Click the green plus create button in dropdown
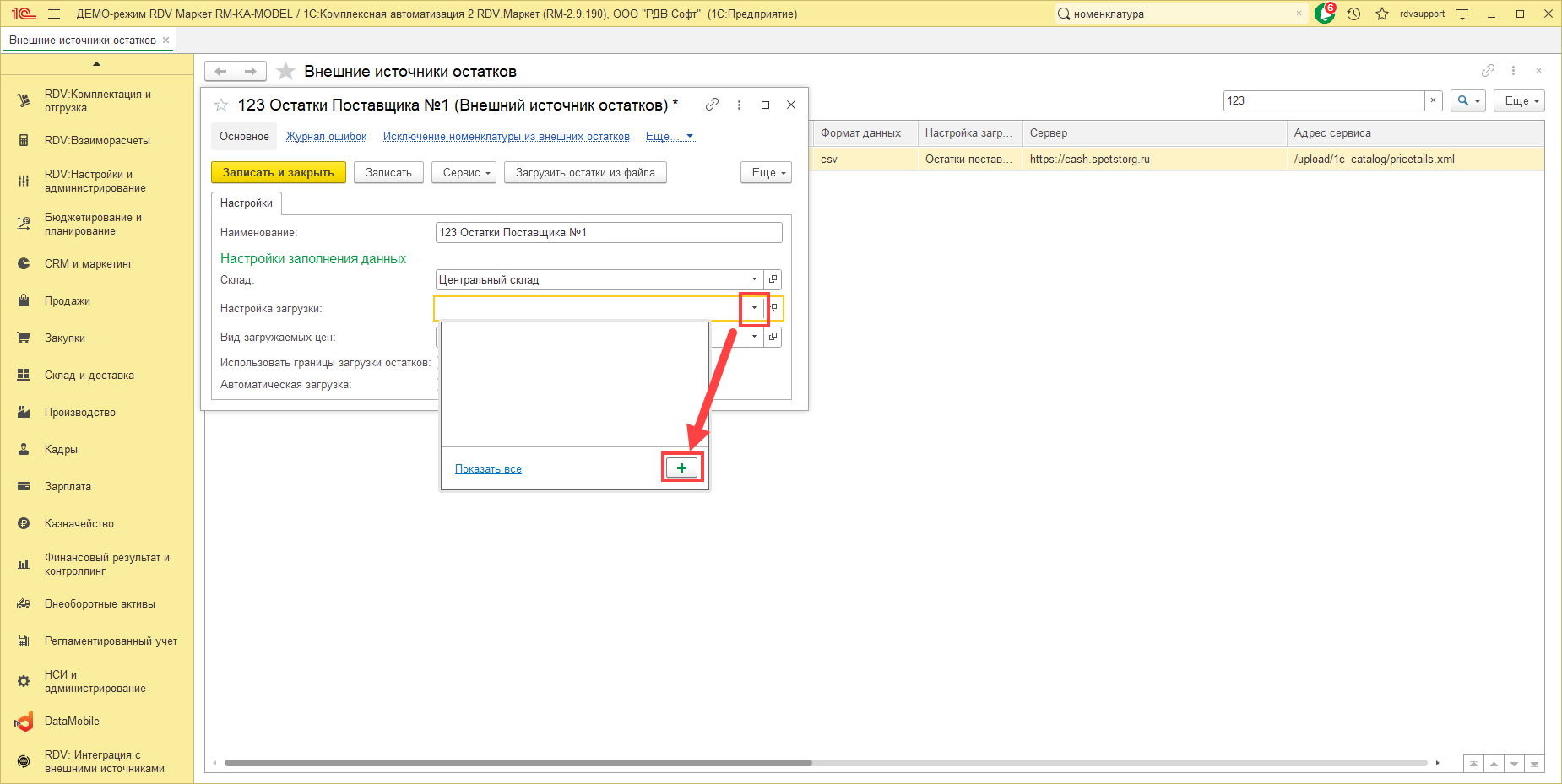The width and height of the screenshot is (1562, 784). (682, 468)
